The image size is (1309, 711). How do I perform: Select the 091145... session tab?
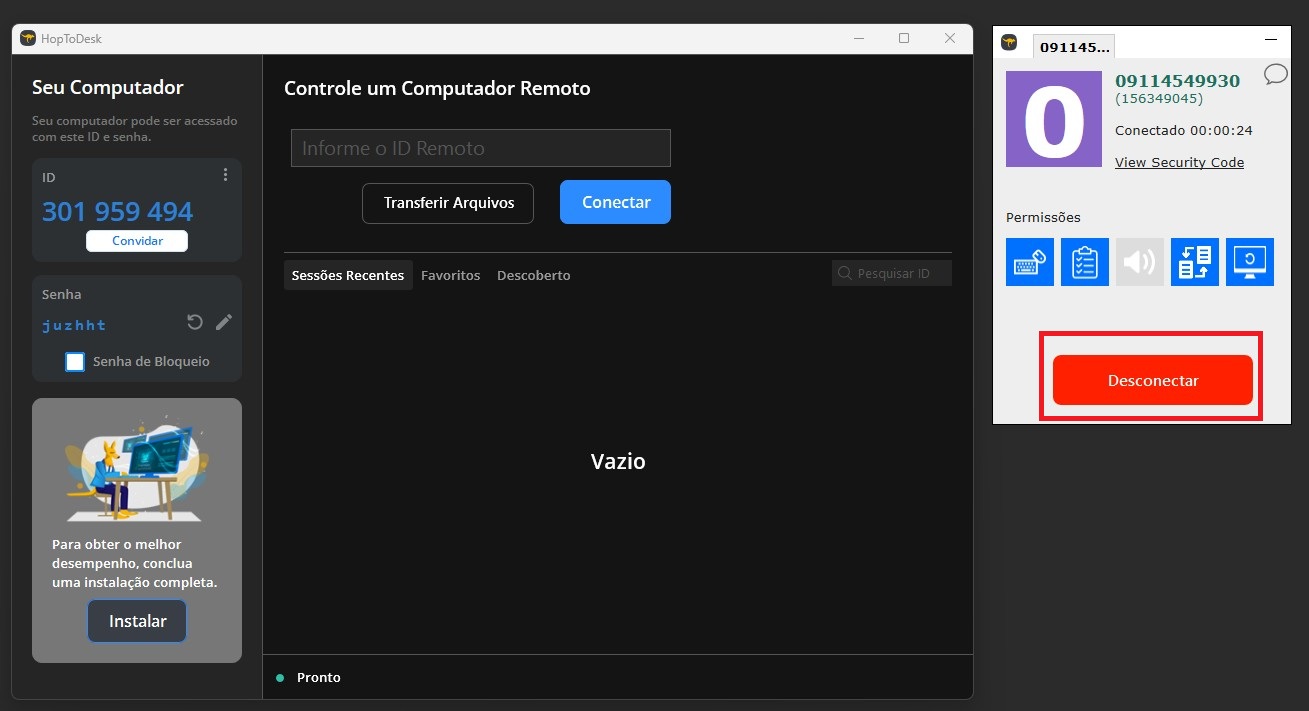coord(1074,47)
